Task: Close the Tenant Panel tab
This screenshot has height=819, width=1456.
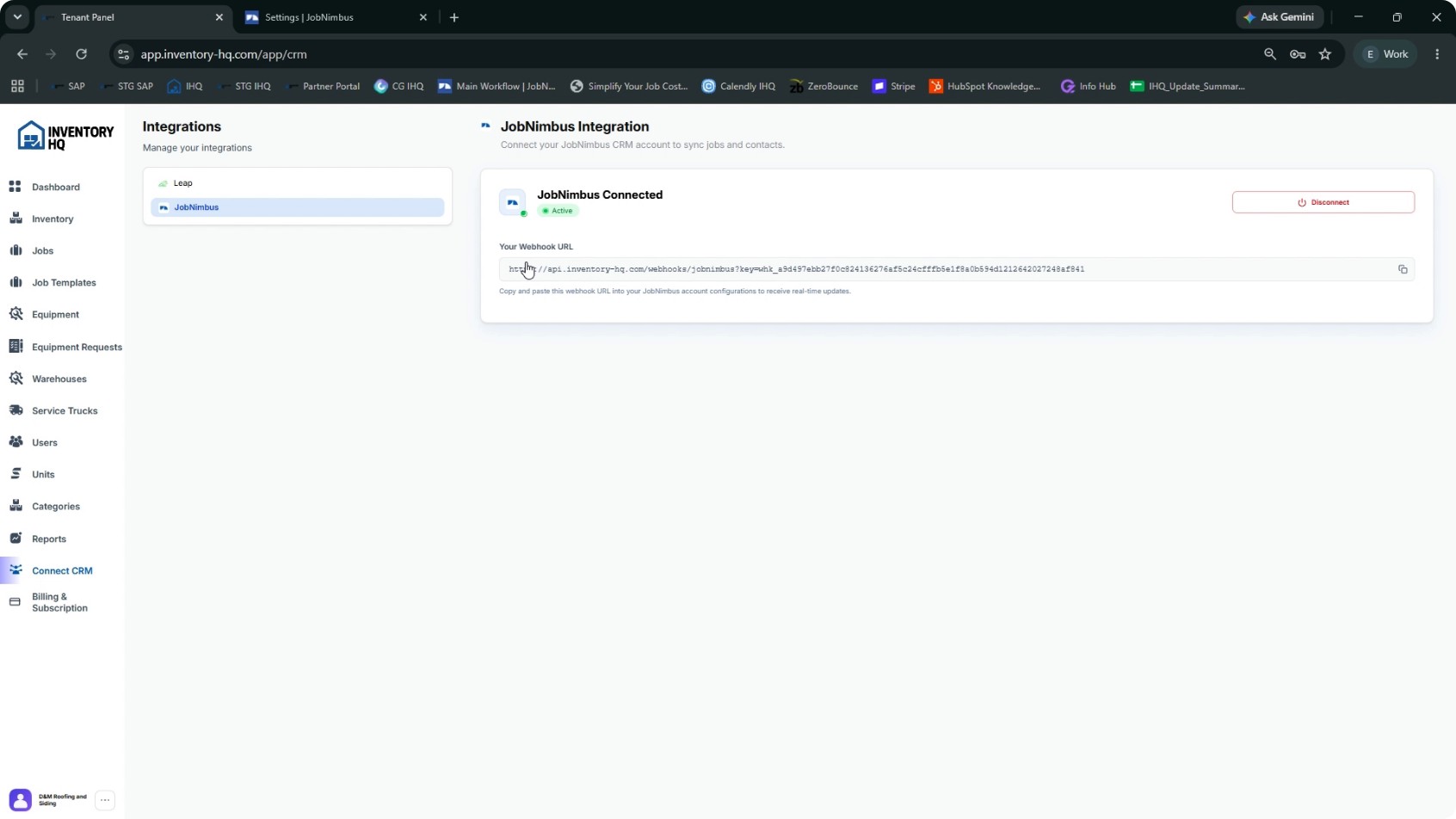Action: click(x=219, y=17)
